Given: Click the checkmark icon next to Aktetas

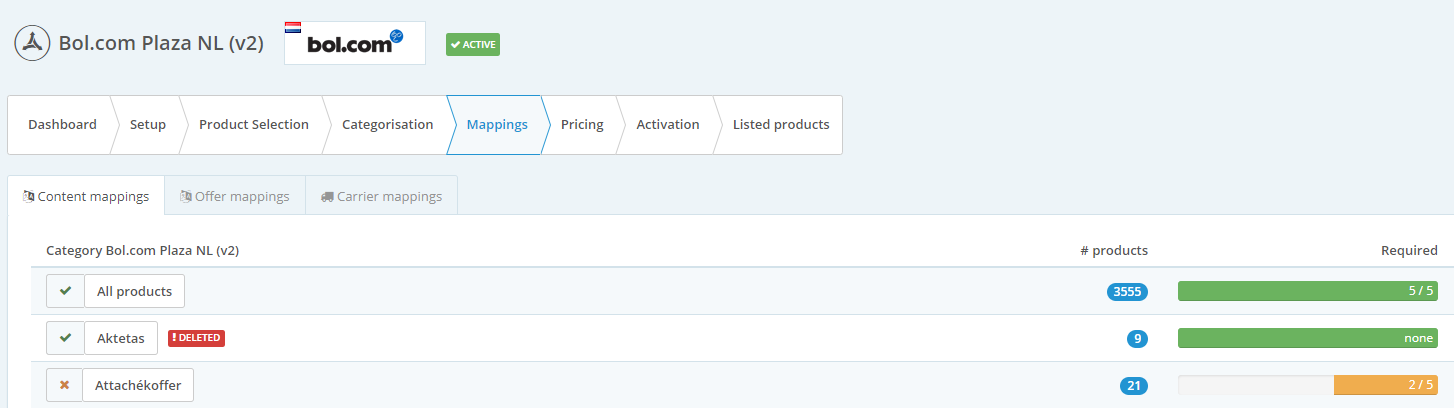Looking at the screenshot, I should pyautogui.click(x=65, y=338).
